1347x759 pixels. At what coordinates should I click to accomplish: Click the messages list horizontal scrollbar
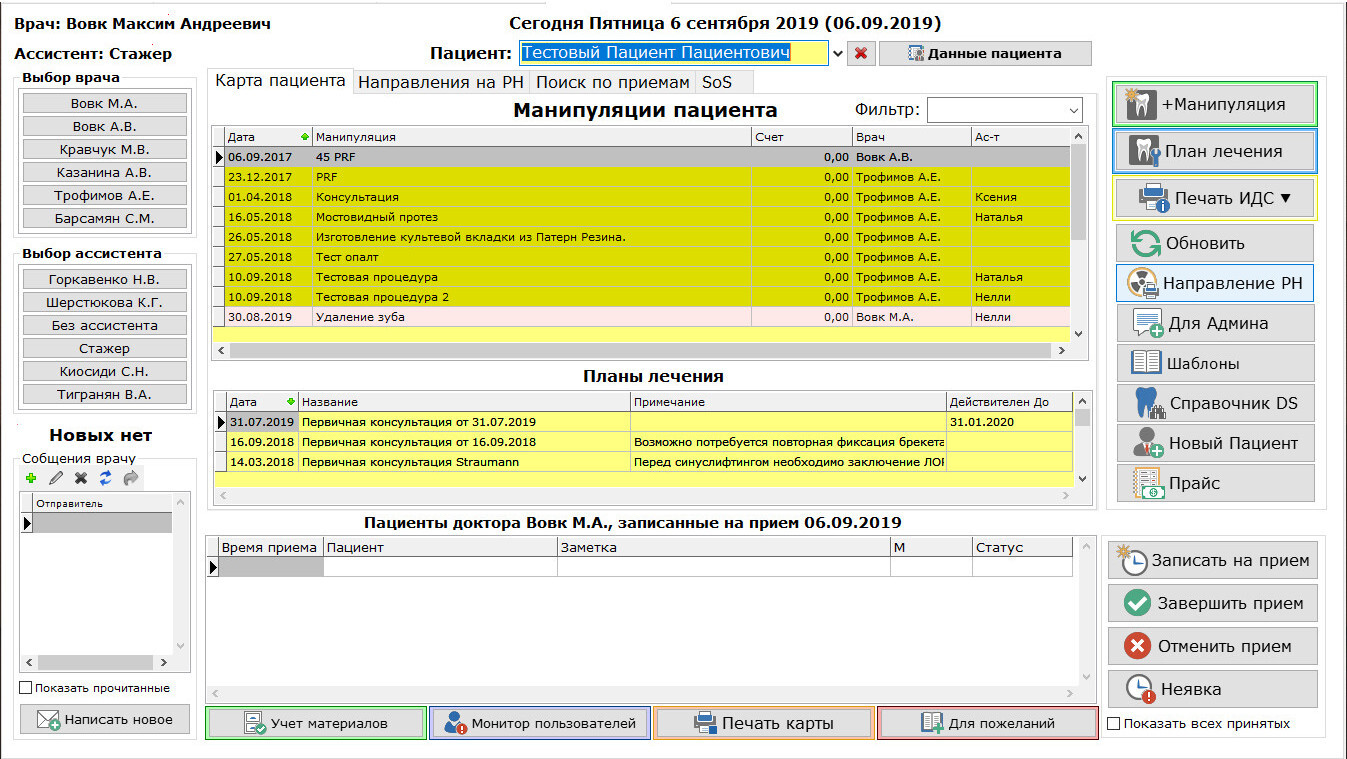point(97,662)
